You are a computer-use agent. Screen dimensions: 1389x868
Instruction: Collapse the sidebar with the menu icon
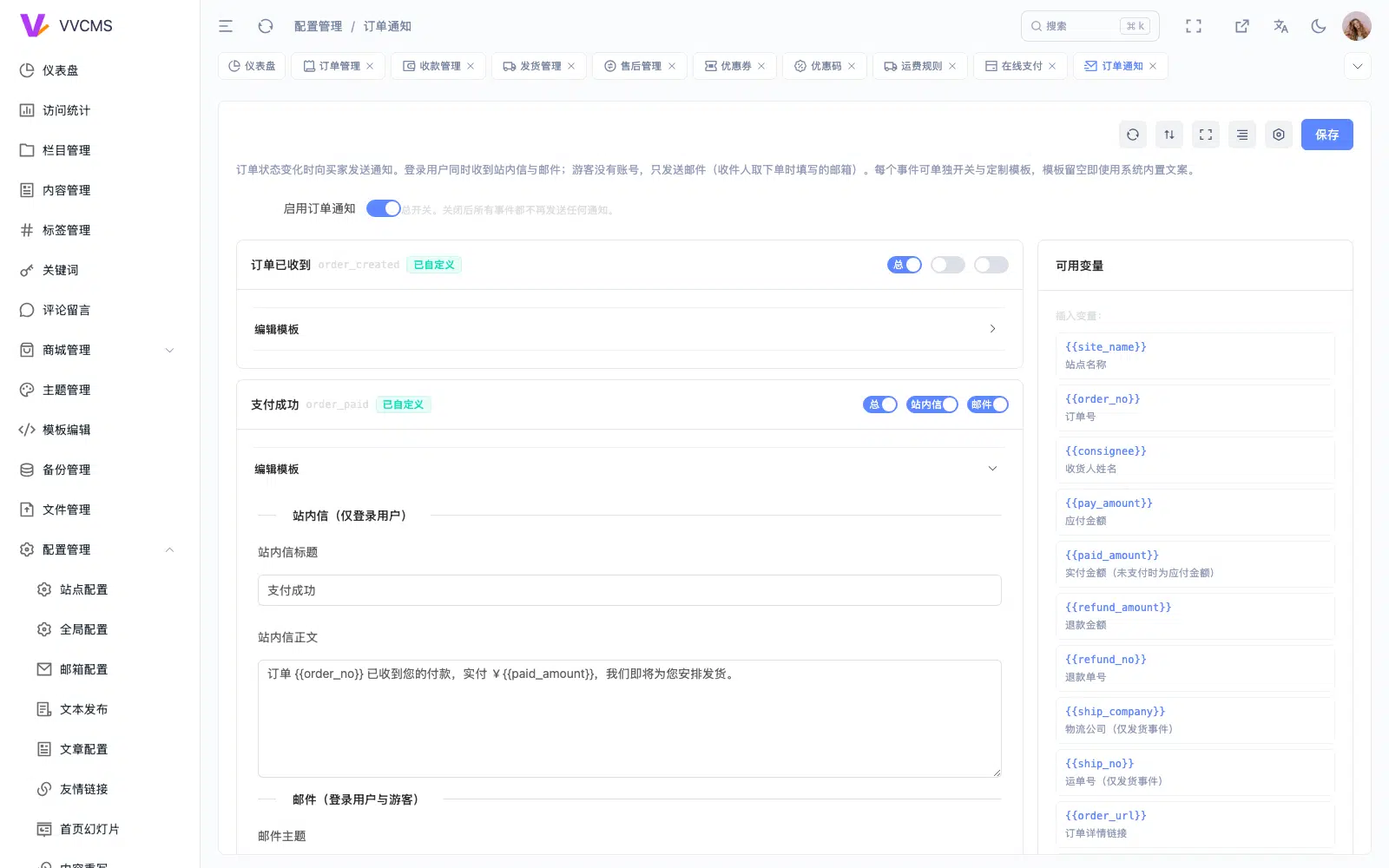point(226,26)
